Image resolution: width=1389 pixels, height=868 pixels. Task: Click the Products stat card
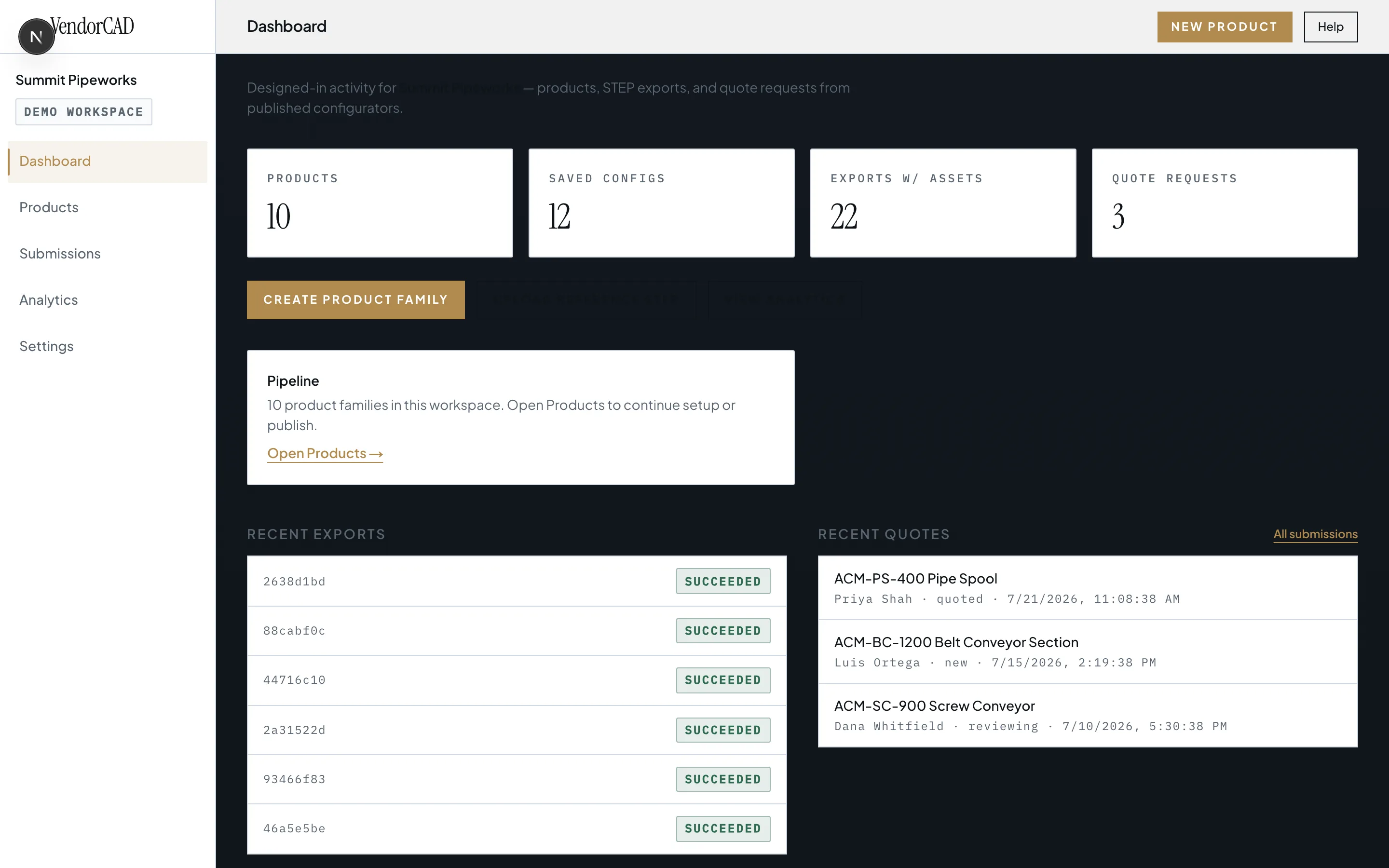pyautogui.click(x=380, y=203)
